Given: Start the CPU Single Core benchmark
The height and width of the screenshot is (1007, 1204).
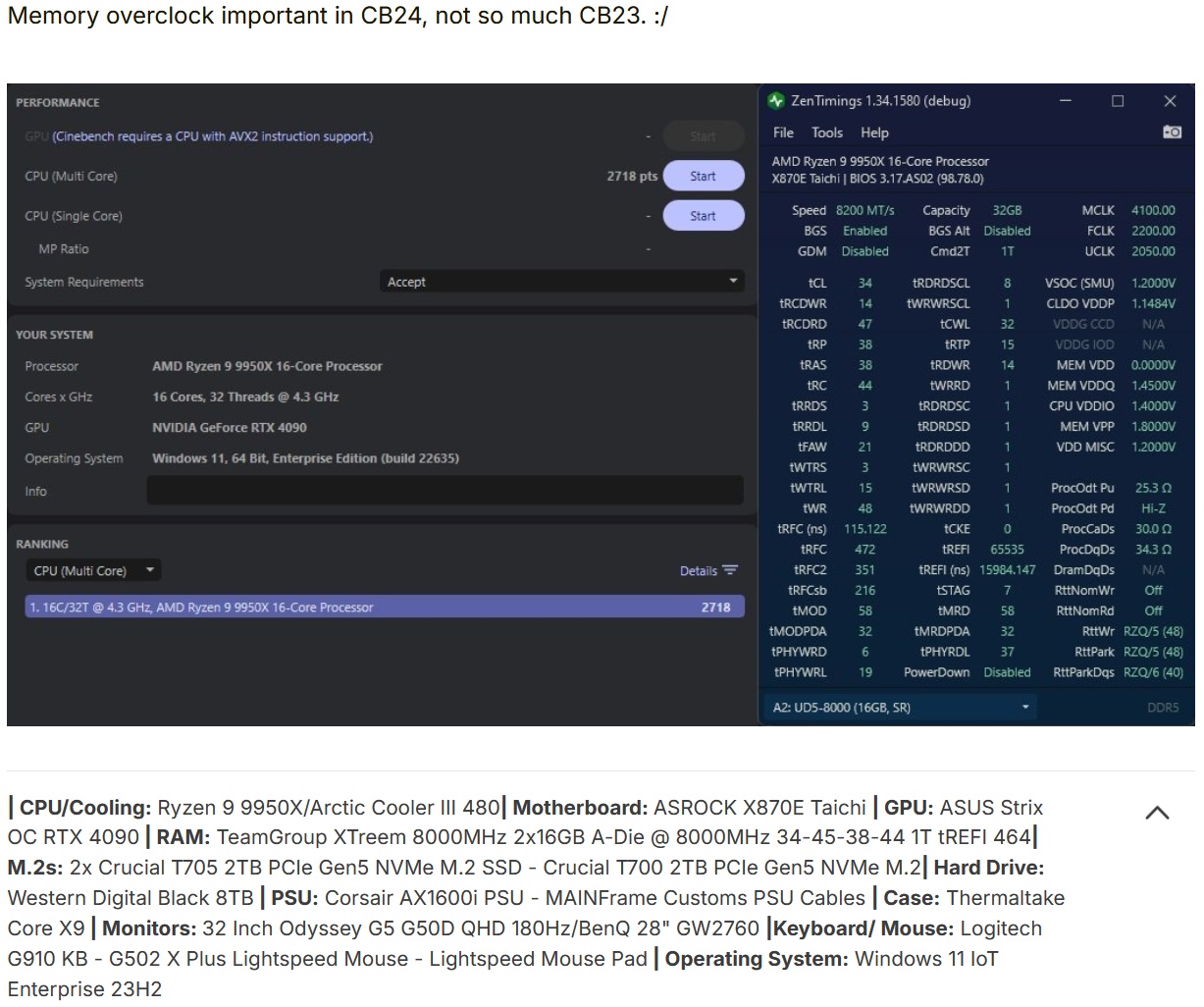Looking at the screenshot, I should (703, 216).
